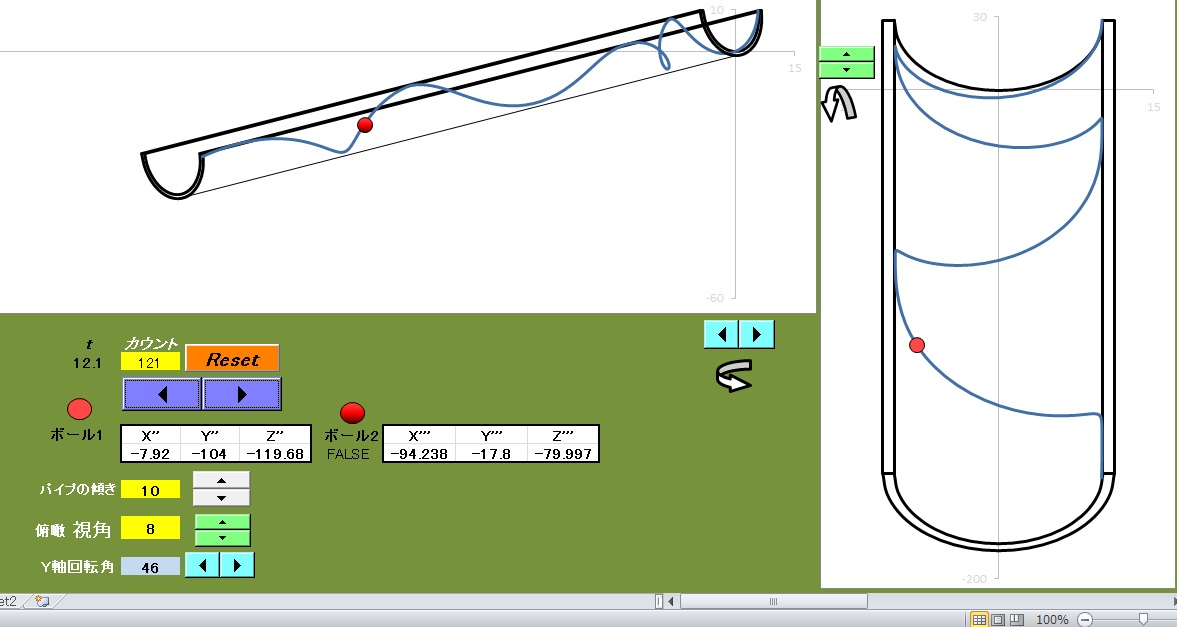Click the ボール1 light red circle

point(80,409)
